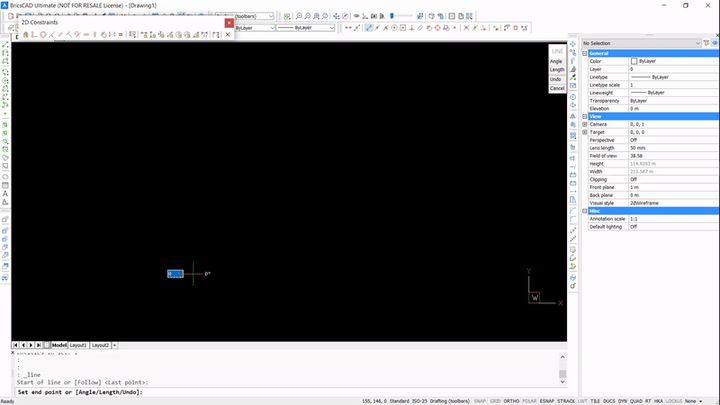This screenshot has height=405, width=720.
Task: Open the workspace (toolbars) dropdown
Action: click(x=271, y=16)
